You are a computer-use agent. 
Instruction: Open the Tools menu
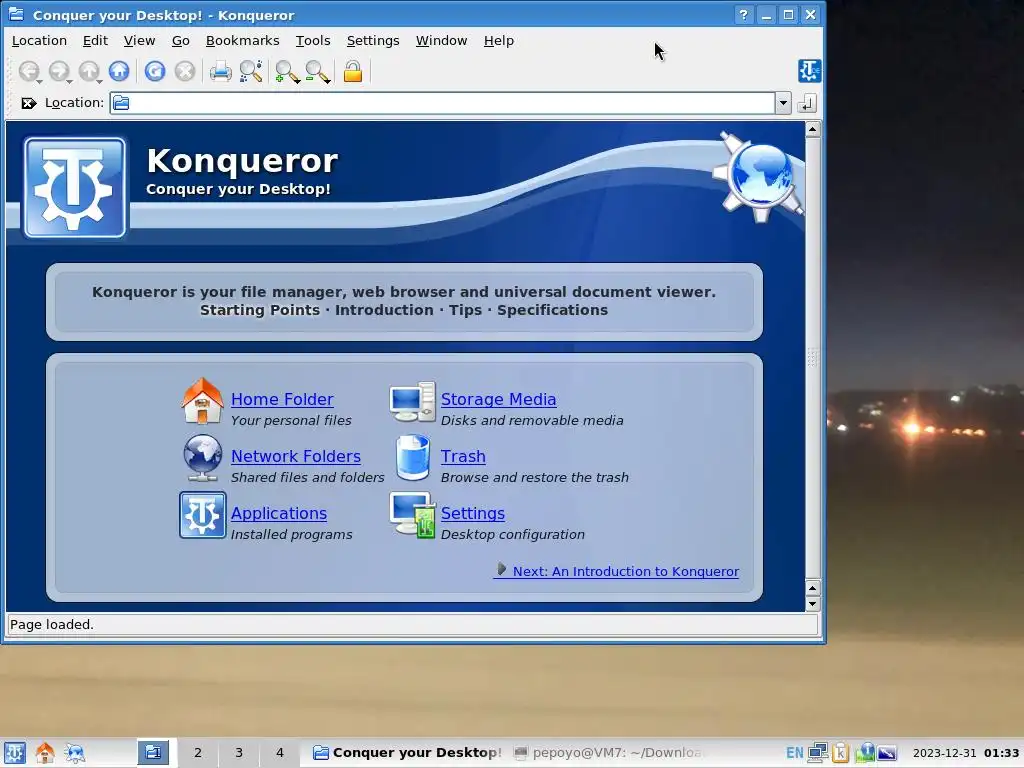click(313, 40)
